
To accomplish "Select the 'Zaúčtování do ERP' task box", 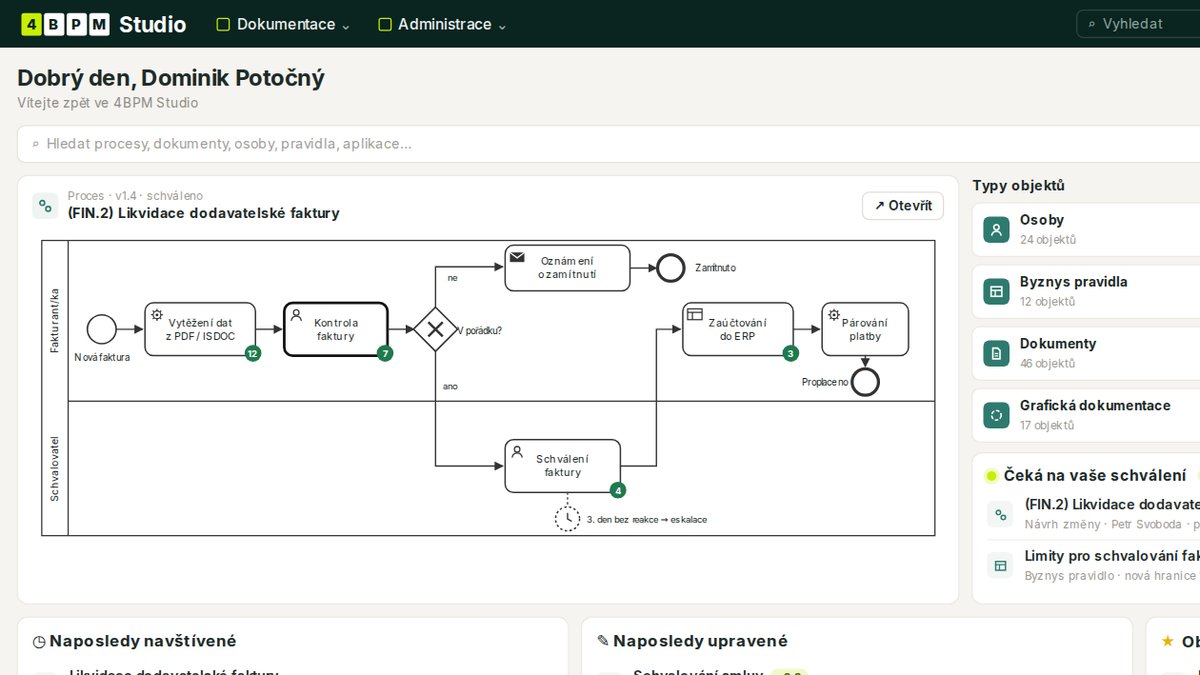I will [x=738, y=329].
